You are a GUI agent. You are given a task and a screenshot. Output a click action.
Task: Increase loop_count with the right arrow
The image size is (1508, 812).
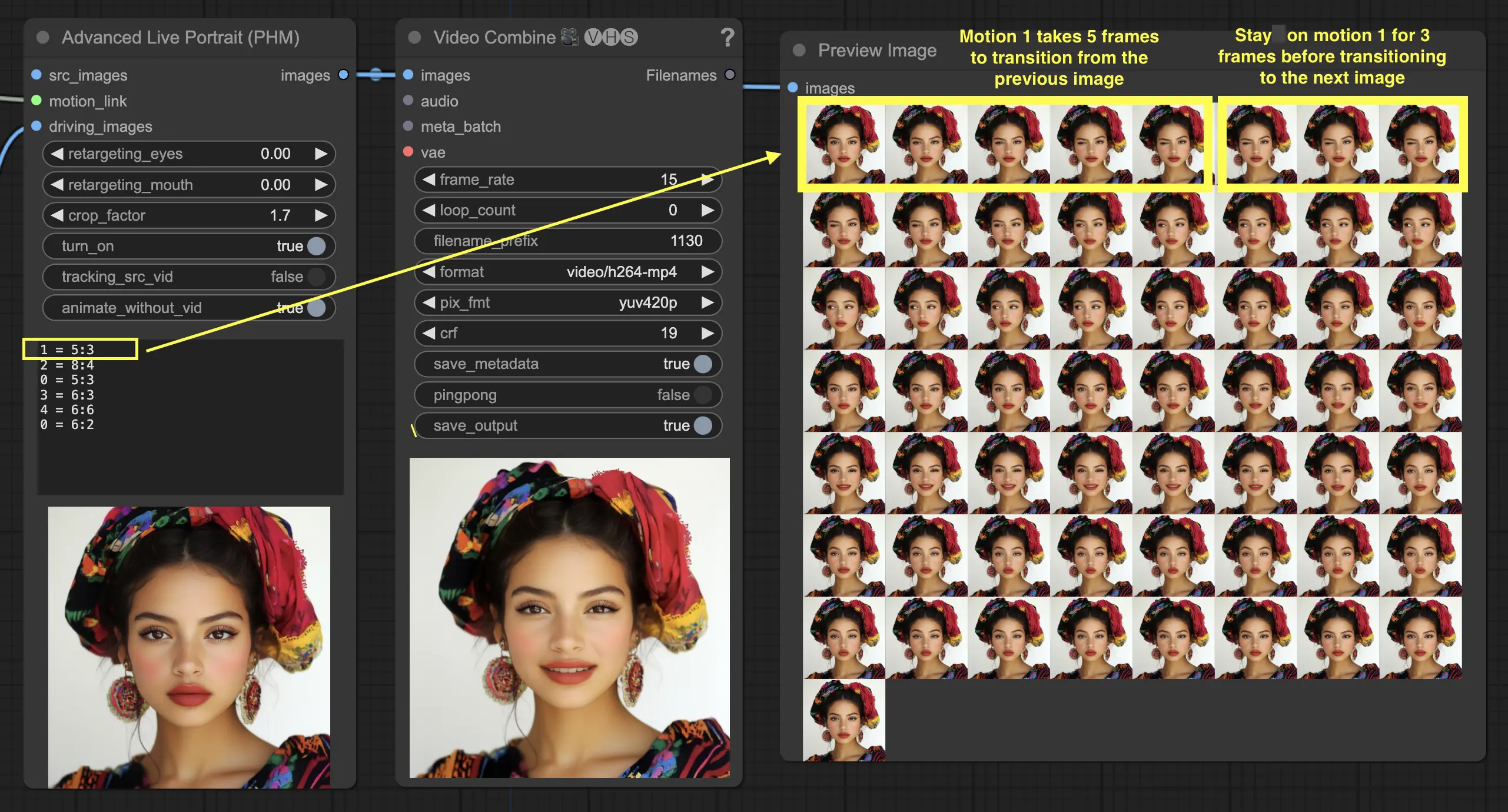pyautogui.click(x=708, y=210)
